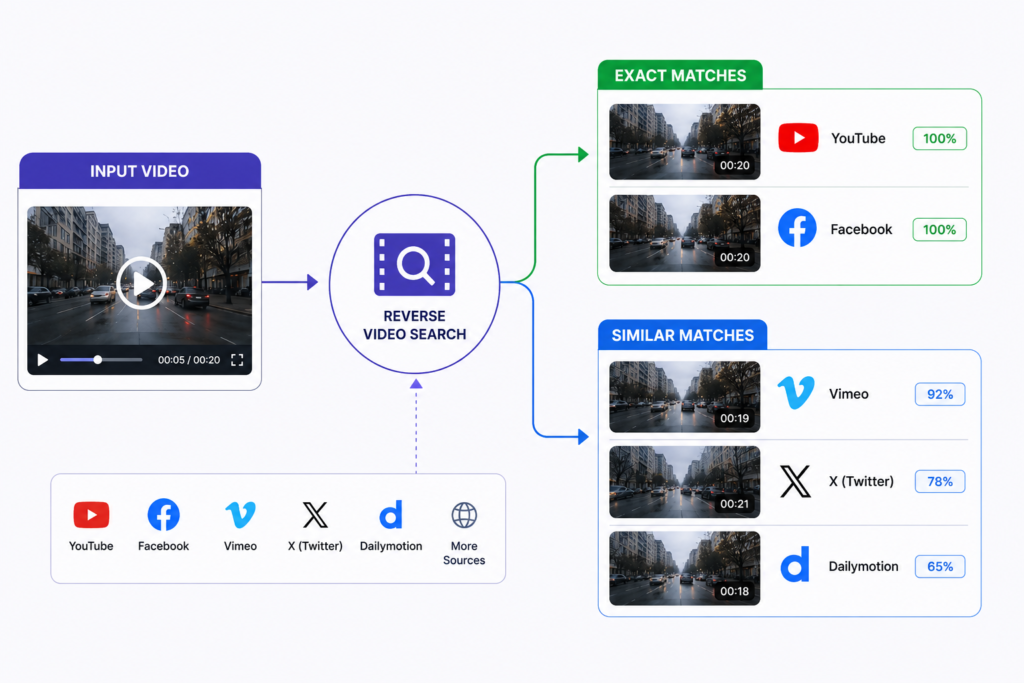Click the 78% badge next to X (Twitter)

pyautogui.click(x=940, y=482)
